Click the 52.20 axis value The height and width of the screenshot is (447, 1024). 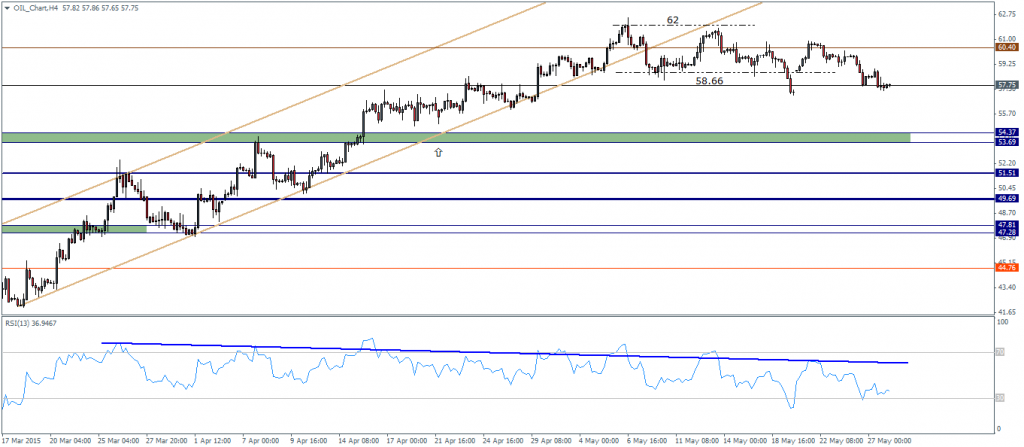(1006, 163)
